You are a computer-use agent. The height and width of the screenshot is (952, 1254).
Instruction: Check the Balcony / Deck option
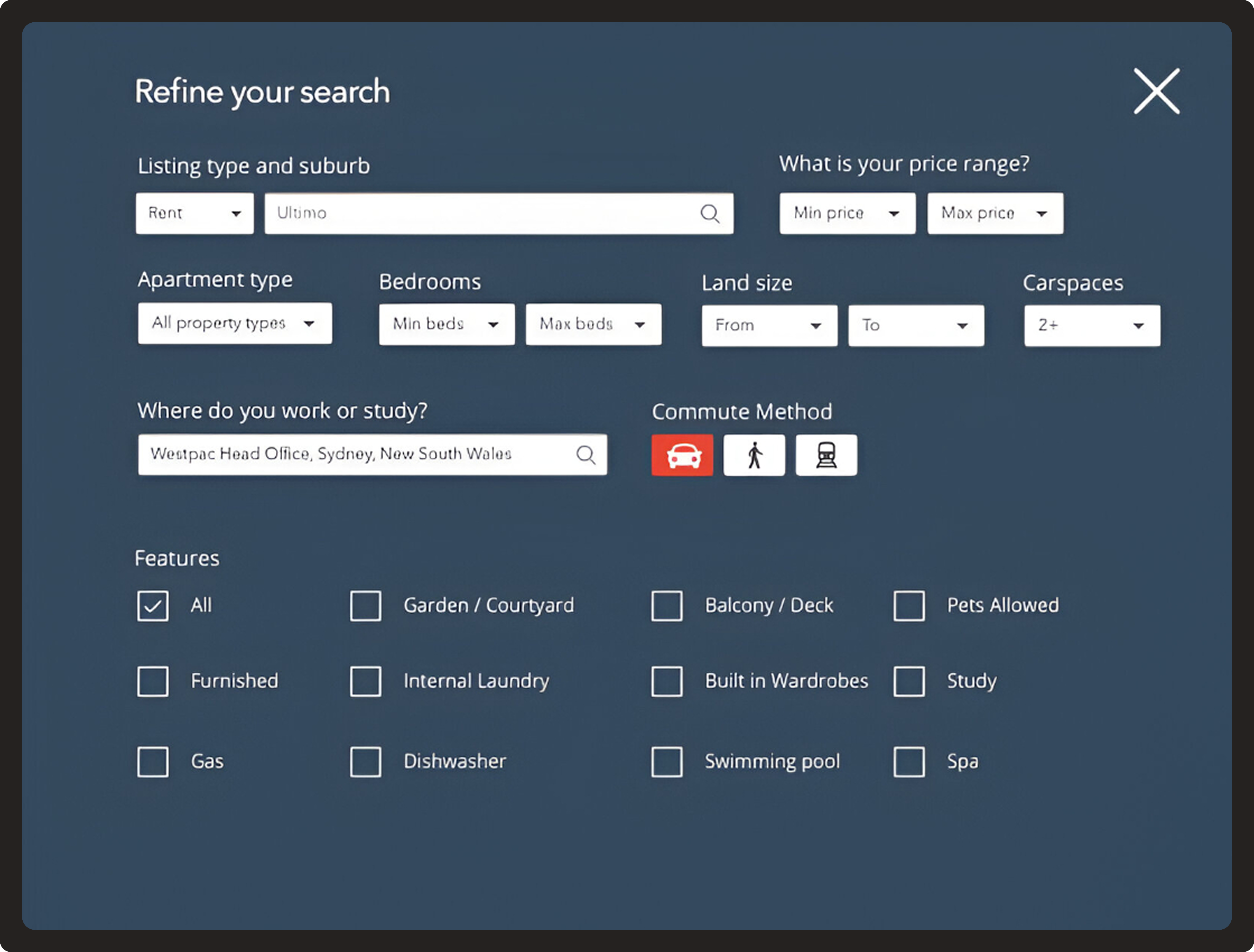pyautogui.click(x=667, y=606)
